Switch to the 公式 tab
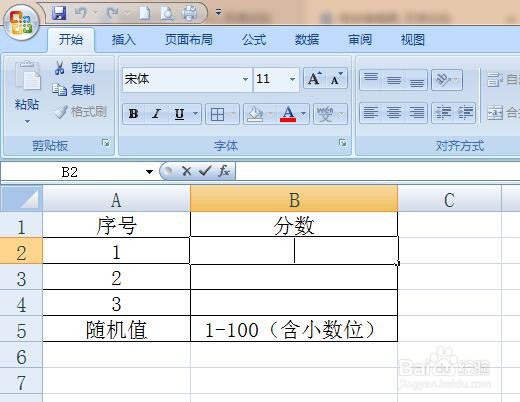520x402 pixels. pos(254,40)
